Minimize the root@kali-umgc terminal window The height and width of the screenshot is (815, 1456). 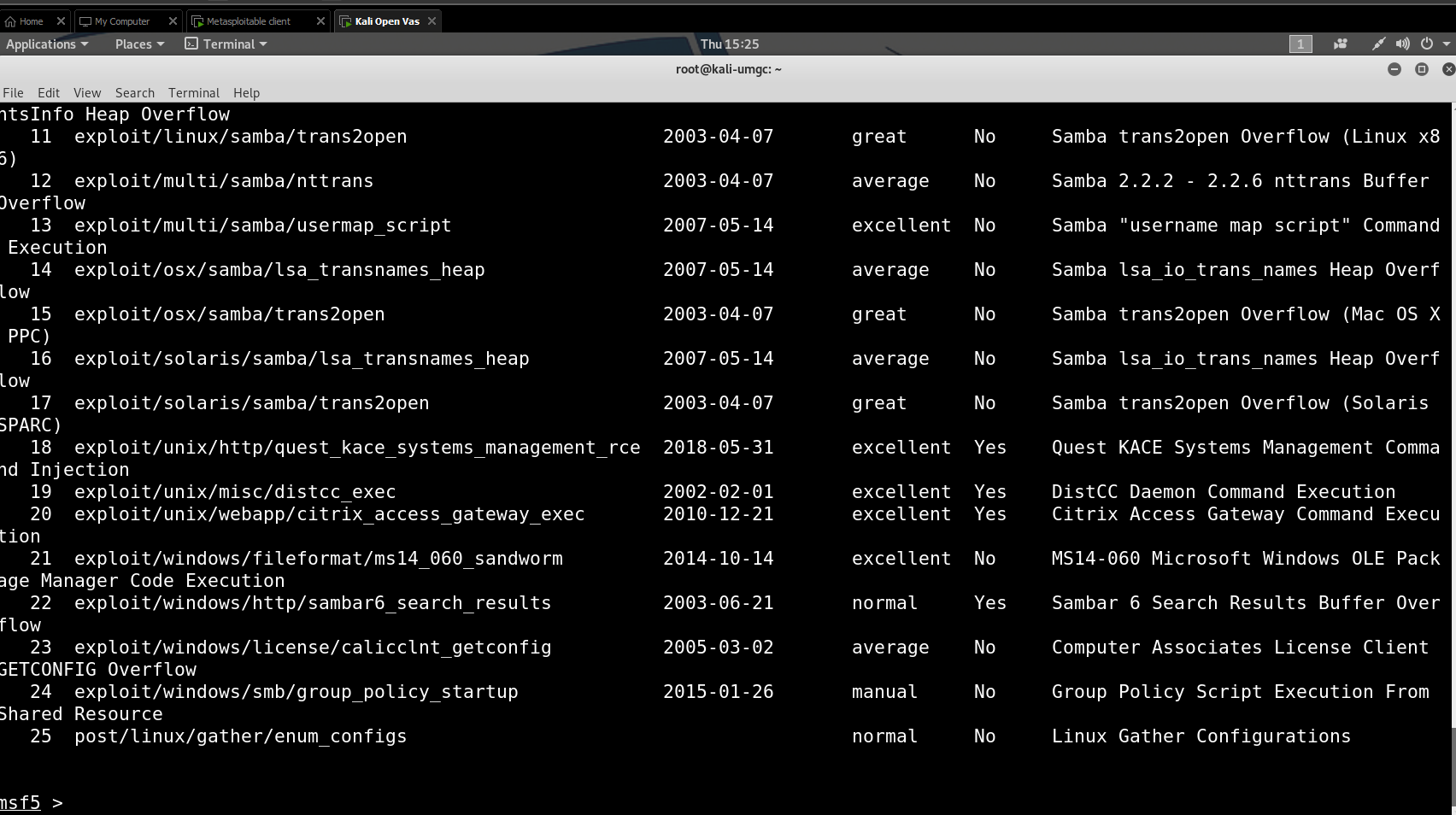tap(1394, 69)
